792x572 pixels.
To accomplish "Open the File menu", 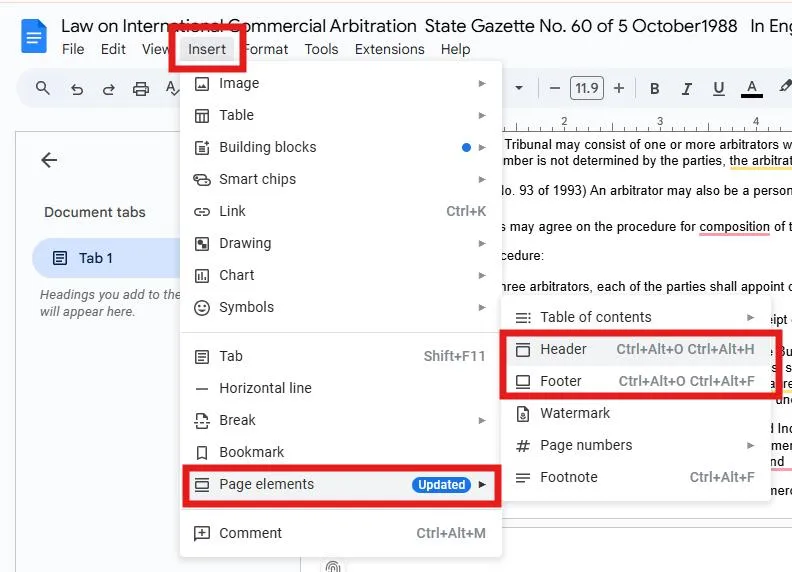I will click(73, 49).
